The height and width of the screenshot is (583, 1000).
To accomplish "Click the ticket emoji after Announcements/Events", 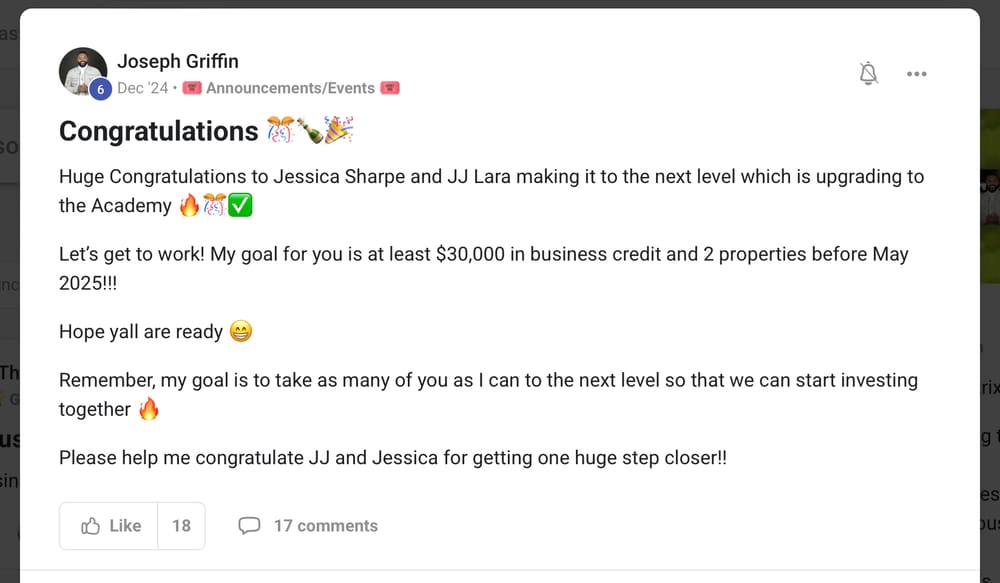I will 390,88.
